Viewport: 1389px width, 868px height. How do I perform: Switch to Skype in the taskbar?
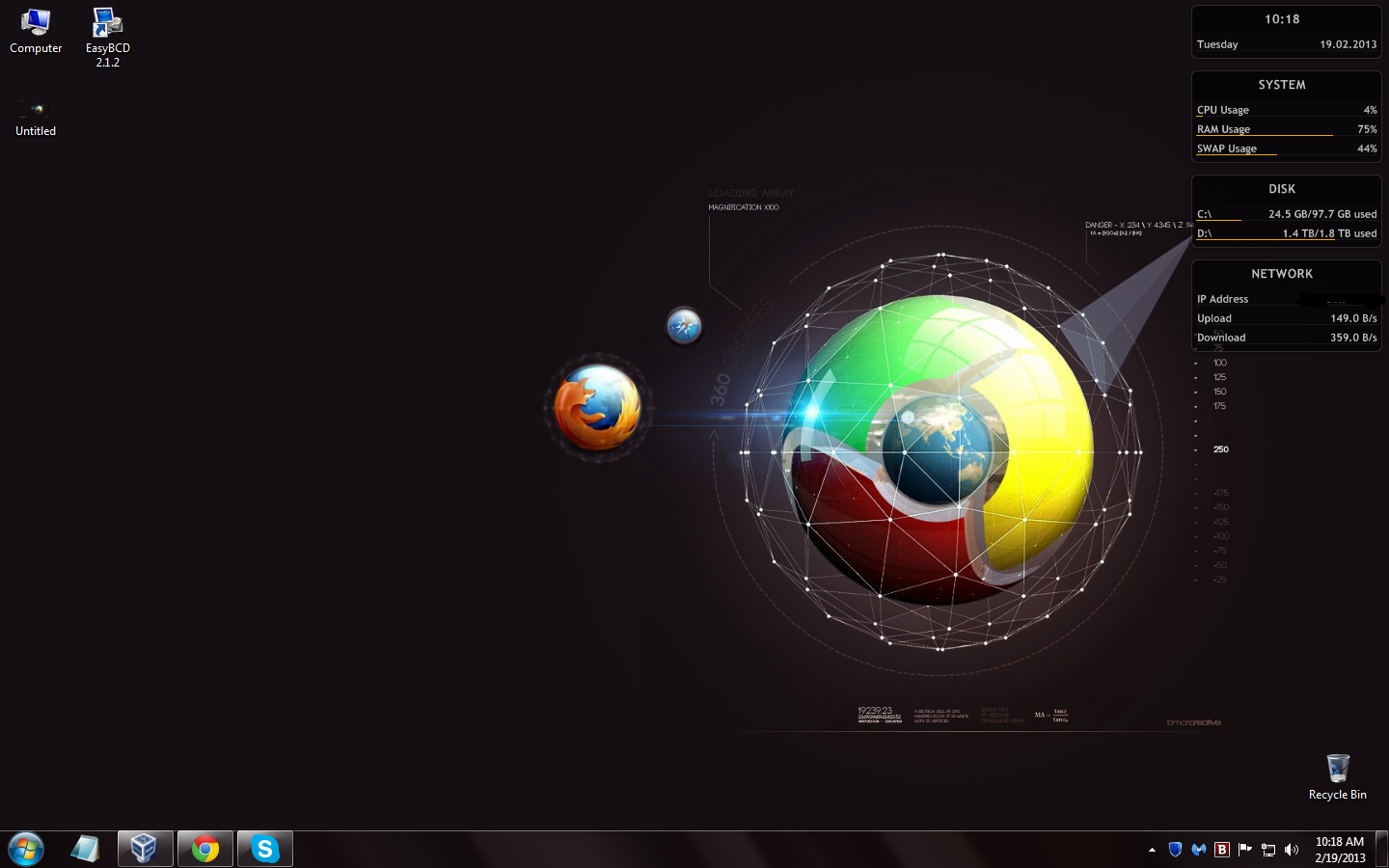coord(264,849)
